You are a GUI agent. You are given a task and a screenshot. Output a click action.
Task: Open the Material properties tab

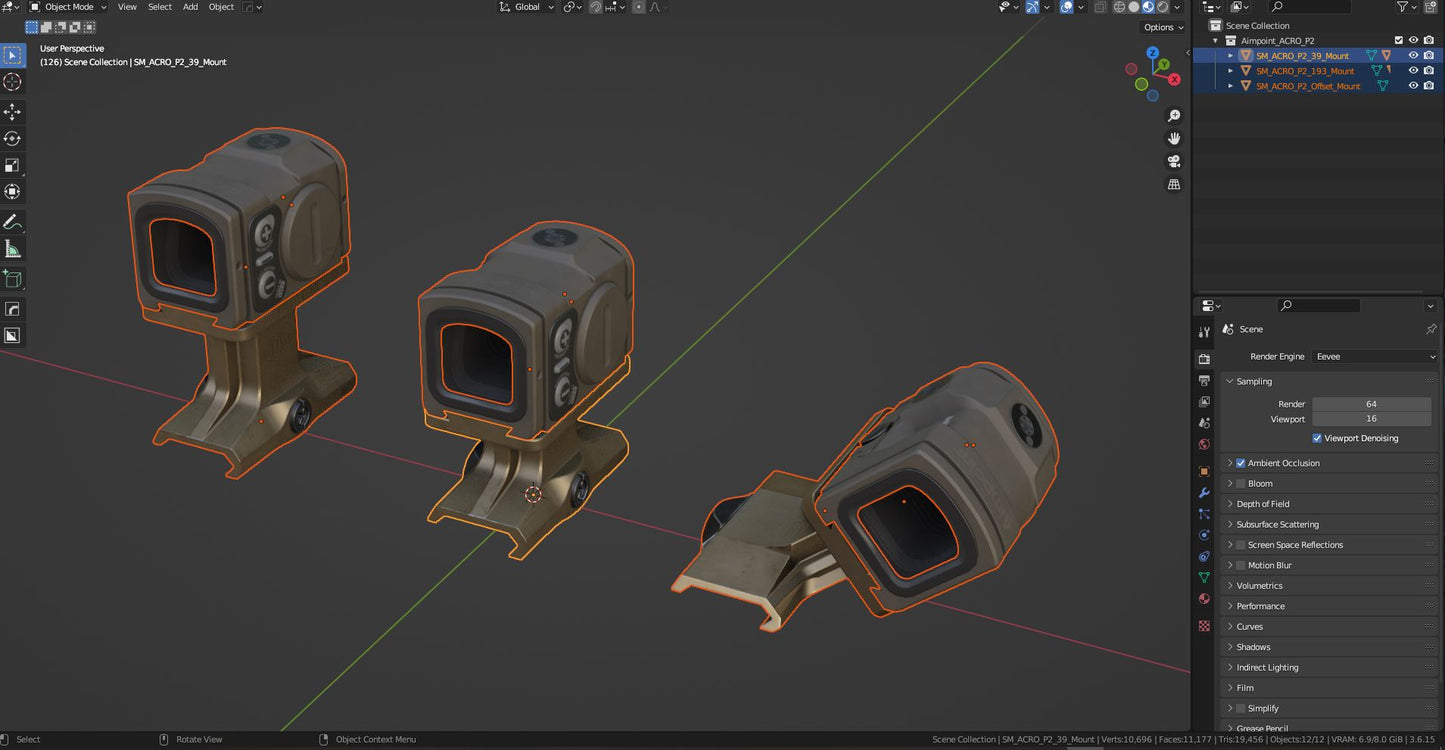pyautogui.click(x=1204, y=598)
